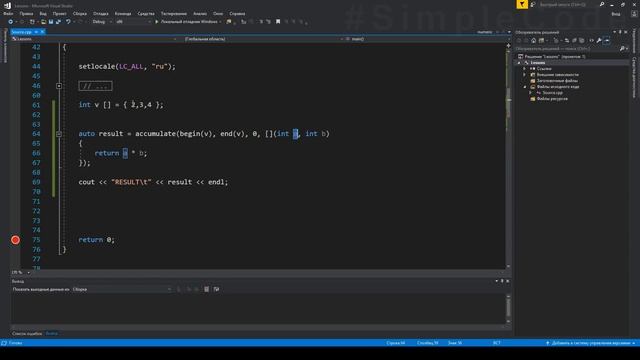Select the Решение "Lessons" solution node
The height and width of the screenshot is (360, 640).
click(x=552, y=57)
